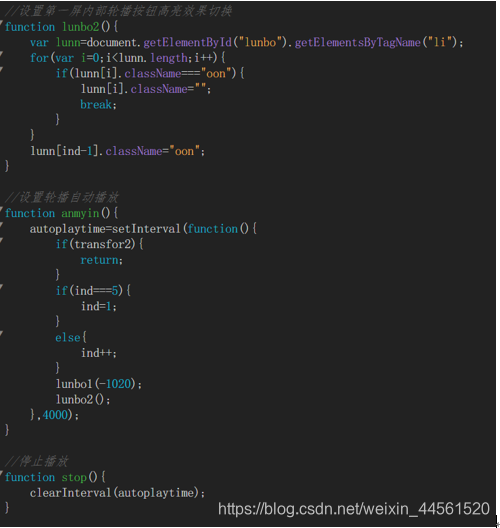The height and width of the screenshot is (528, 500).
Task: Collapse the fold marker beside the for loop
Action: 2,54
